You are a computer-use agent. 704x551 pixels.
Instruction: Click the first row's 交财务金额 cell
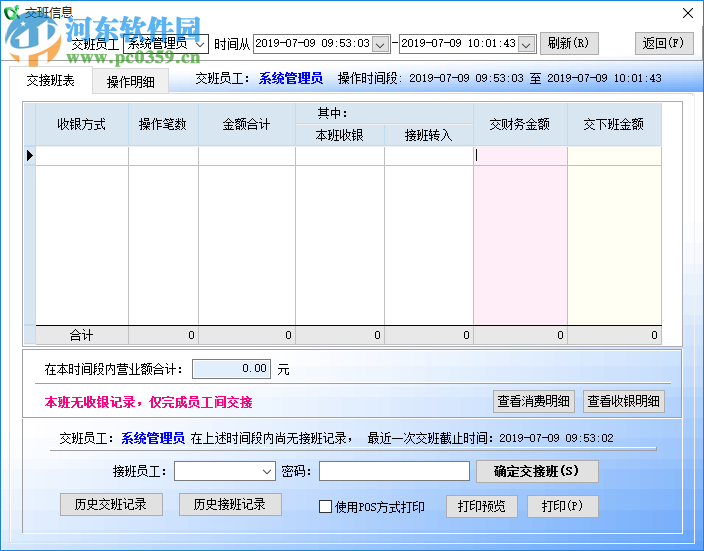coord(520,156)
